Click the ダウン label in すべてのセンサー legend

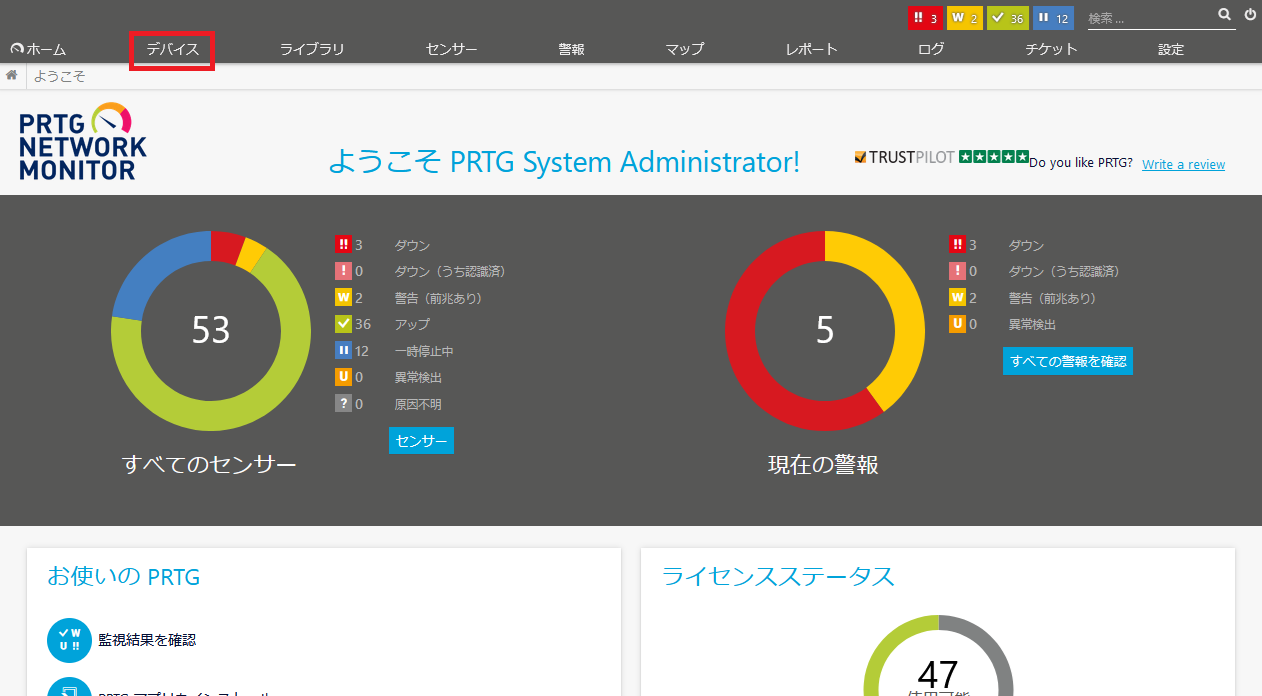(x=412, y=245)
